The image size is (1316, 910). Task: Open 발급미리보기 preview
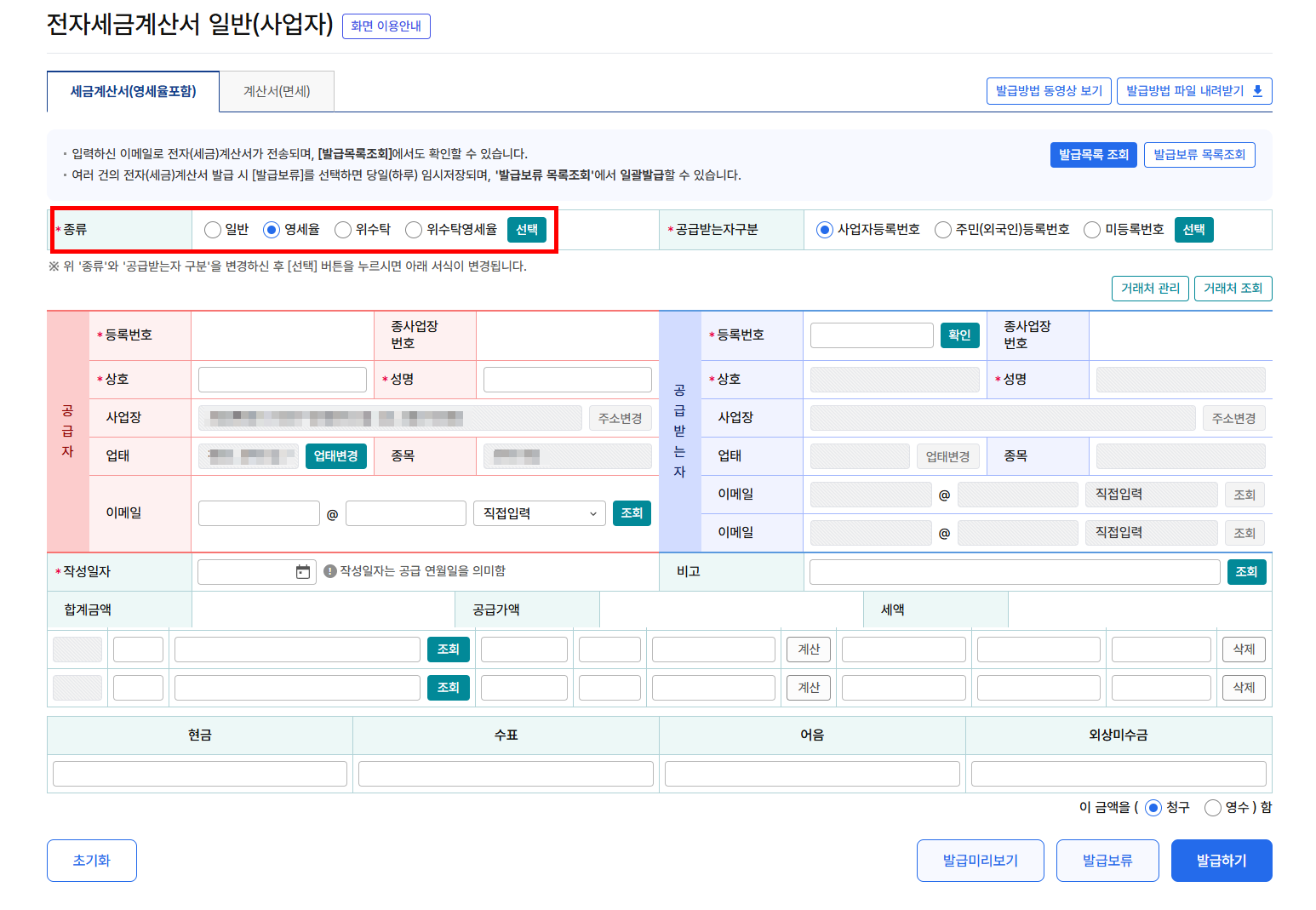(980, 861)
